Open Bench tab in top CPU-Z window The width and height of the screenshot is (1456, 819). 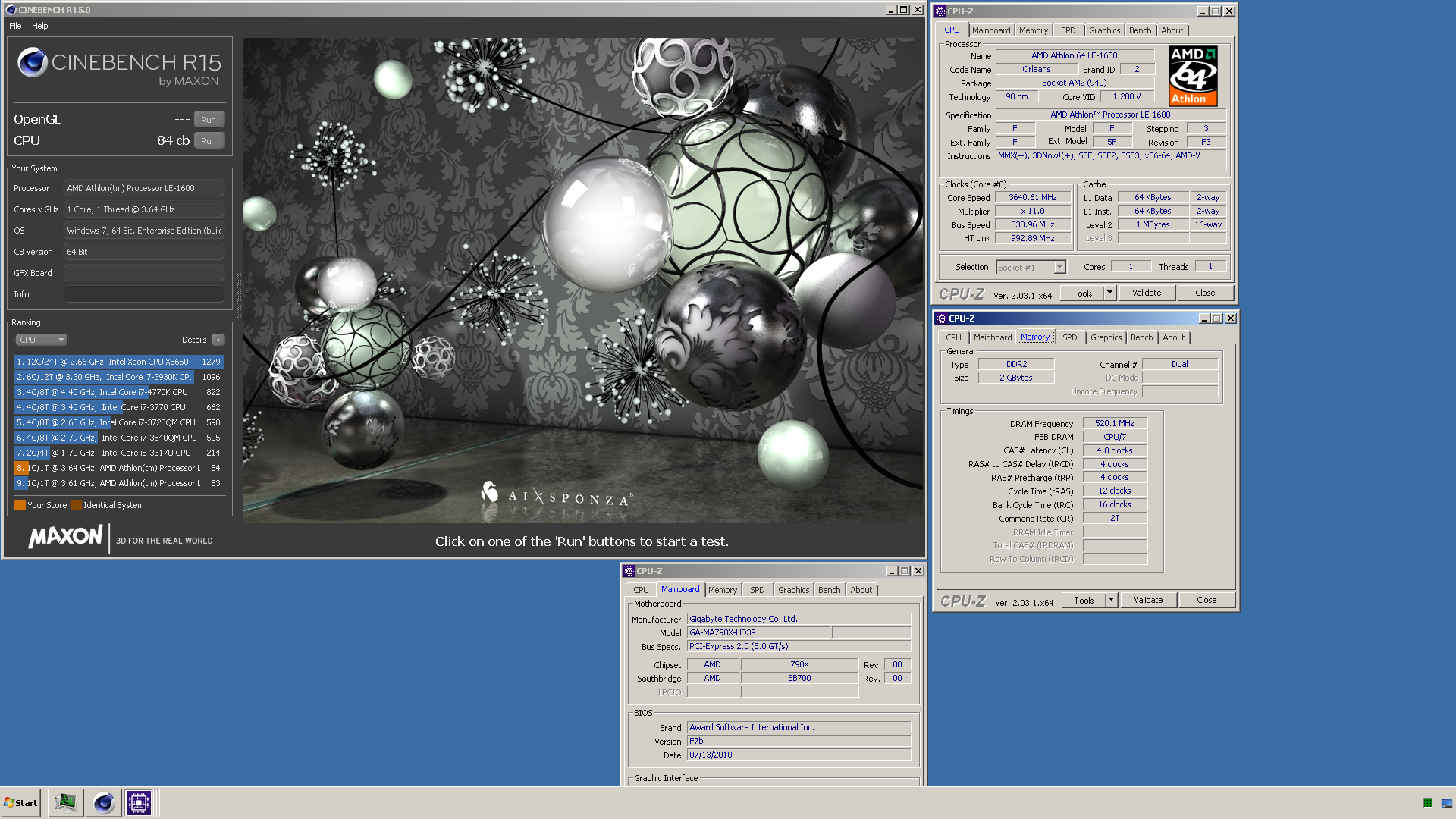pos(1140,30)
